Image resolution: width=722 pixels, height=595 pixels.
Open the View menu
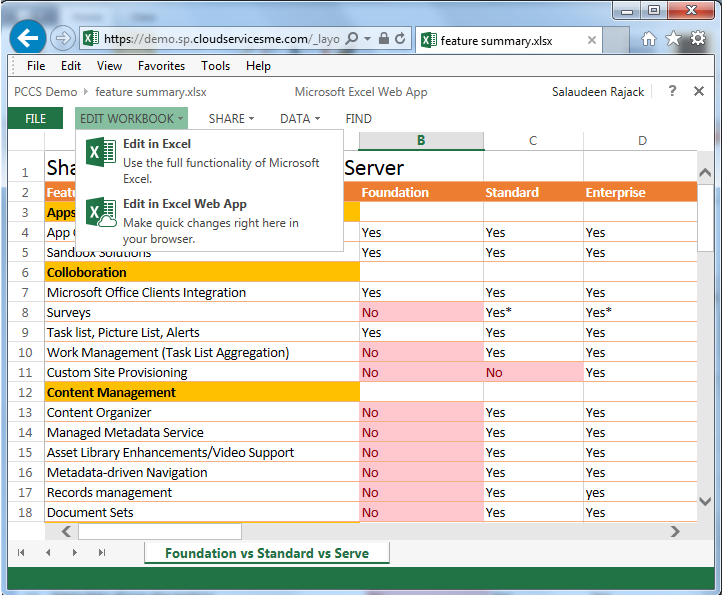(x=109, y=66)
